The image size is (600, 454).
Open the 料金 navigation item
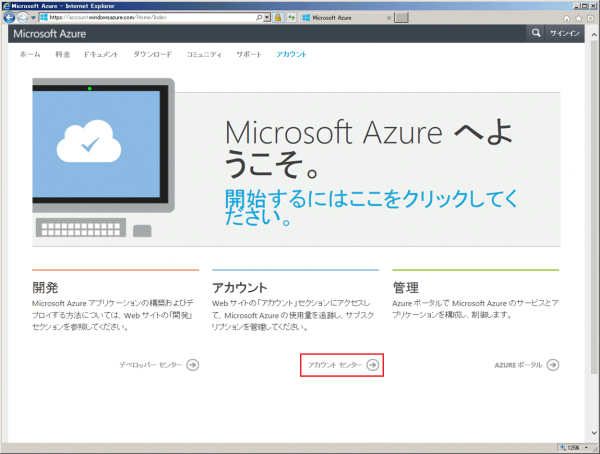tap(62, 54)
